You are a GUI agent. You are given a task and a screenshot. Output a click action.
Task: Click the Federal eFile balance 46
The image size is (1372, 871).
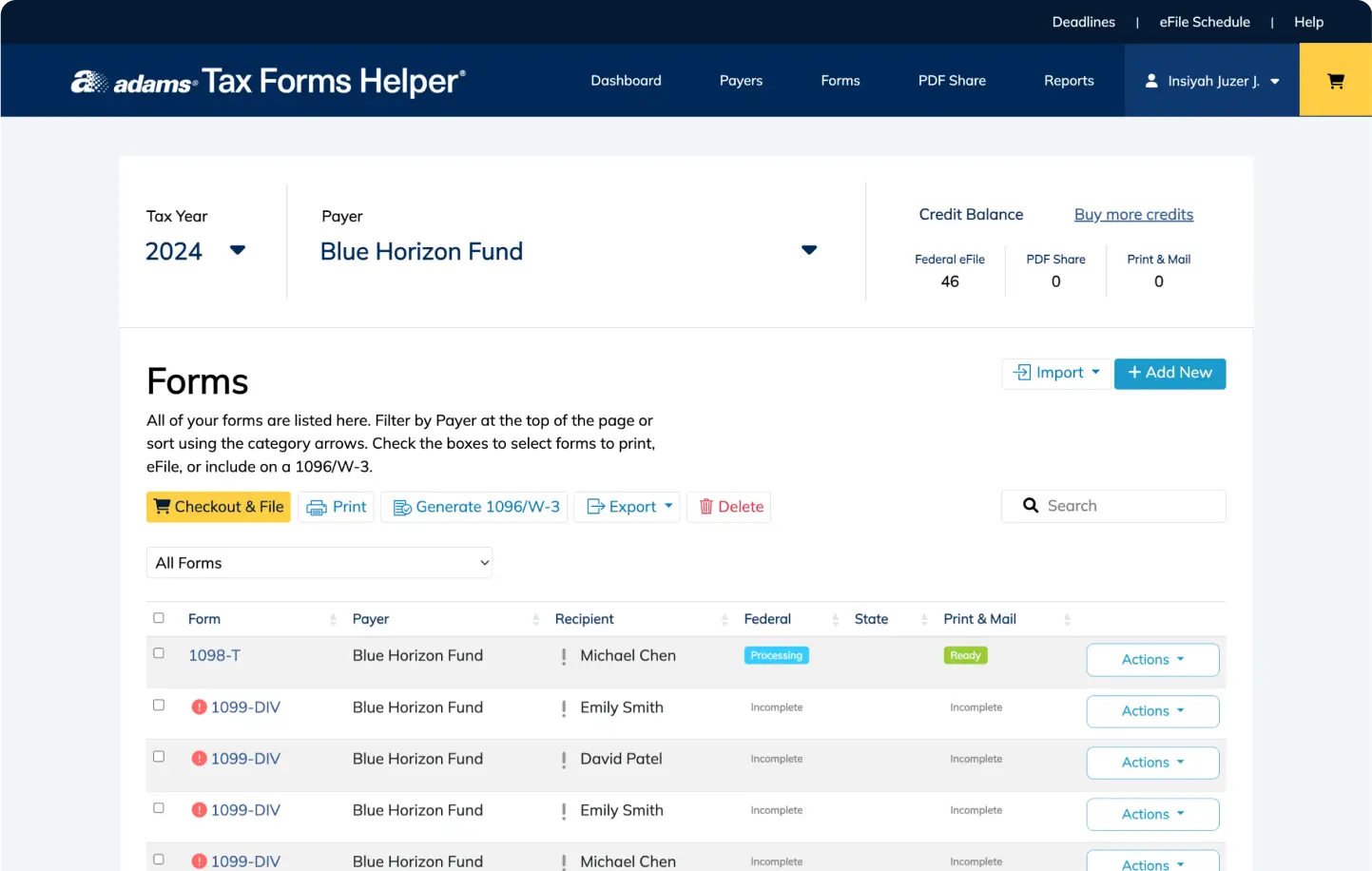coord(950,281)
